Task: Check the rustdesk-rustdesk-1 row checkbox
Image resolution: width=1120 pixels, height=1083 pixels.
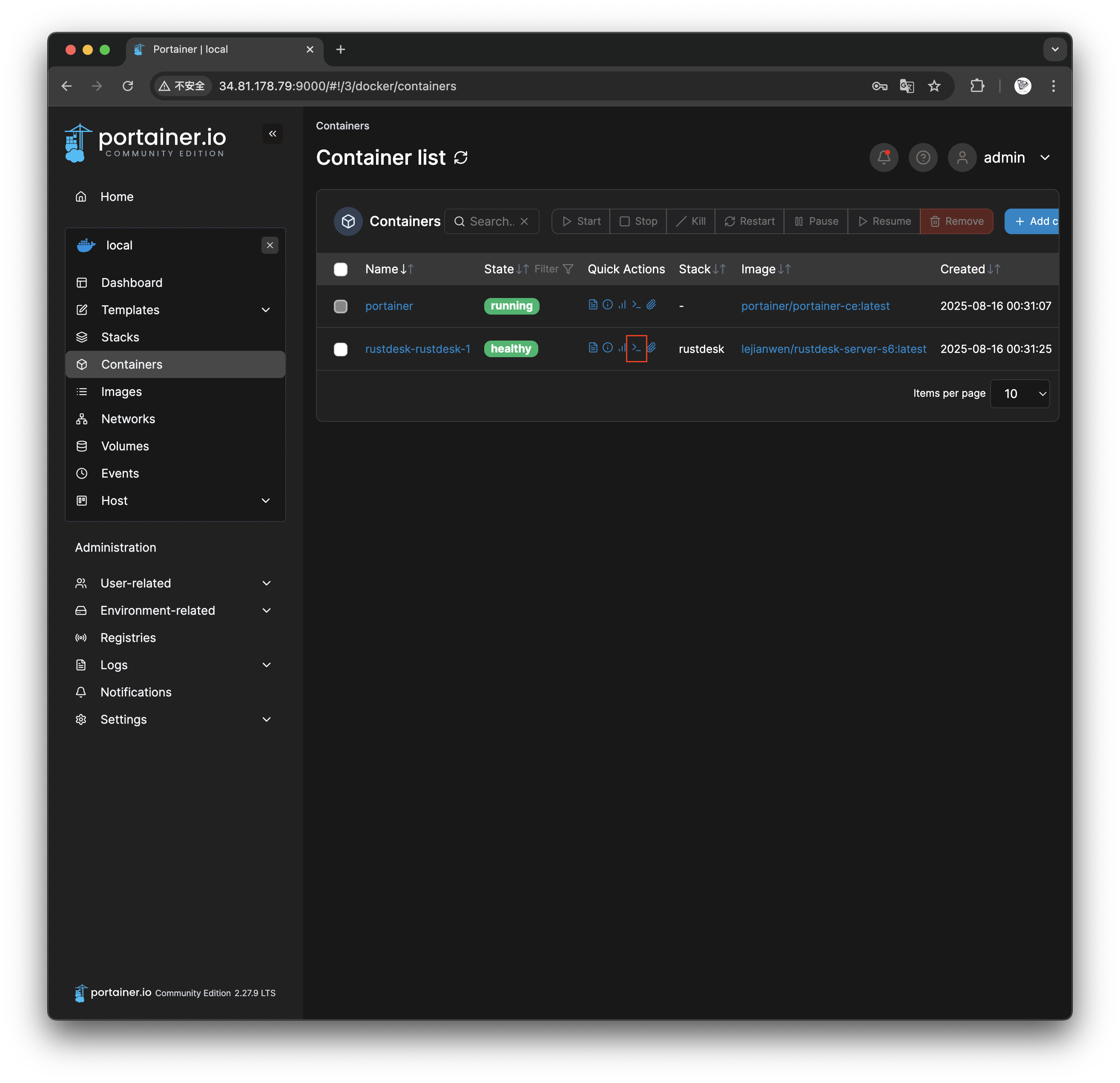Action: (x=341, y=349)
